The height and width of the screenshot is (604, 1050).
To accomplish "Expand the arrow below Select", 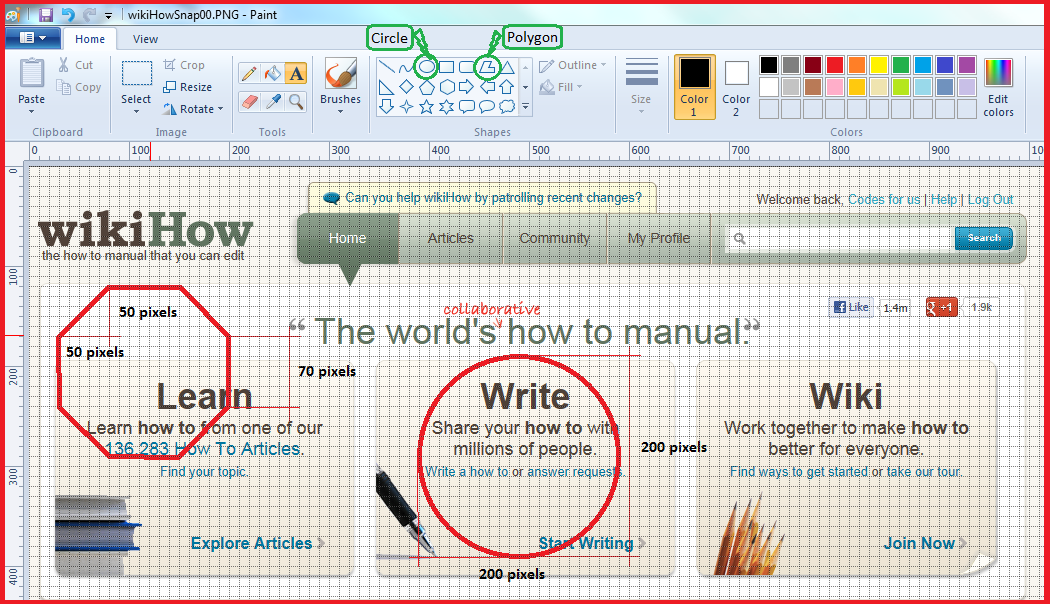I will [136, 111].
